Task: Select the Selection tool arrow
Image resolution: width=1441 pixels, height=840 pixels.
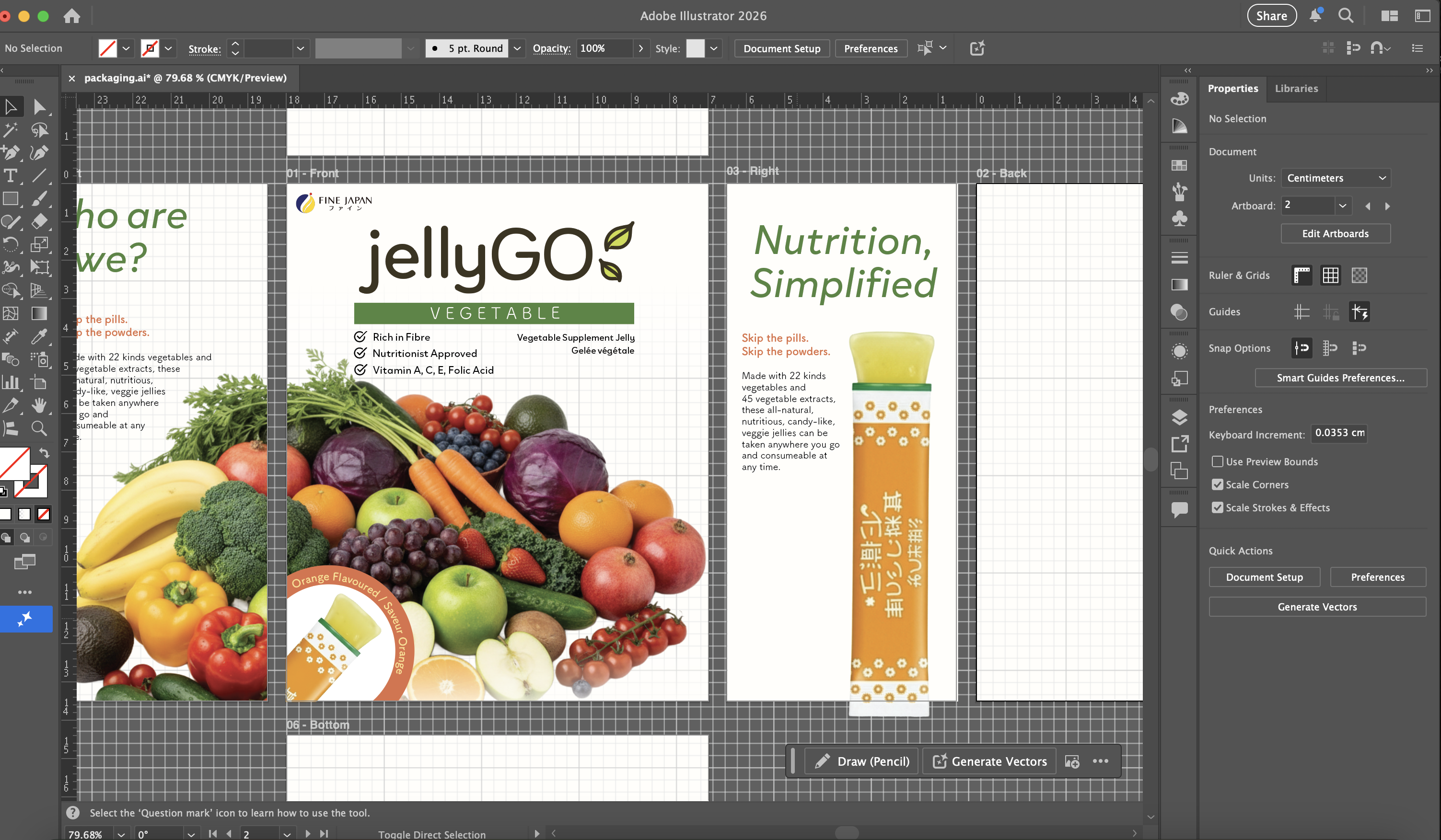Action: pyautogui.click(x=11, y=106)
